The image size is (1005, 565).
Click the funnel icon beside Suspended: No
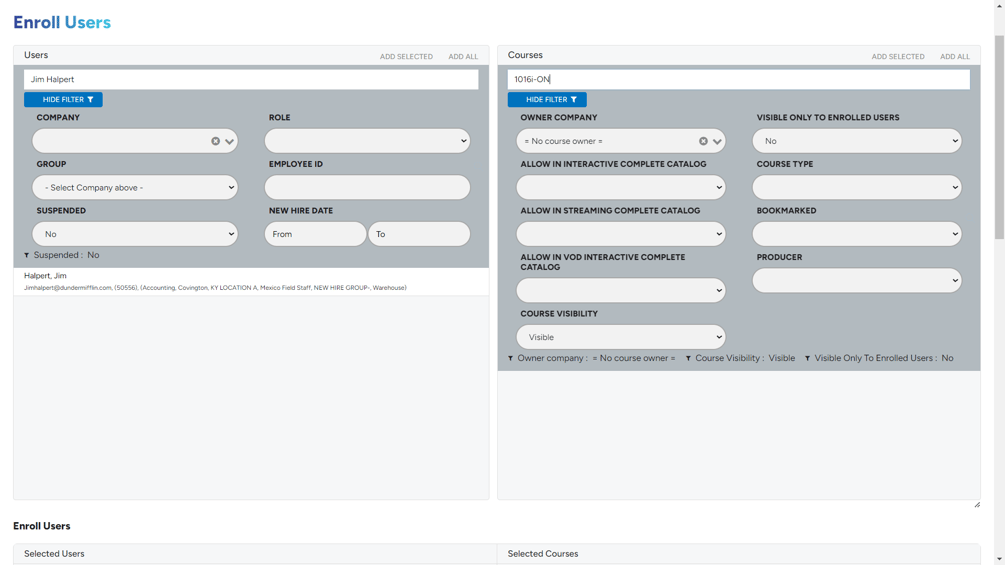pyautogui.click(x=27, y=255)
